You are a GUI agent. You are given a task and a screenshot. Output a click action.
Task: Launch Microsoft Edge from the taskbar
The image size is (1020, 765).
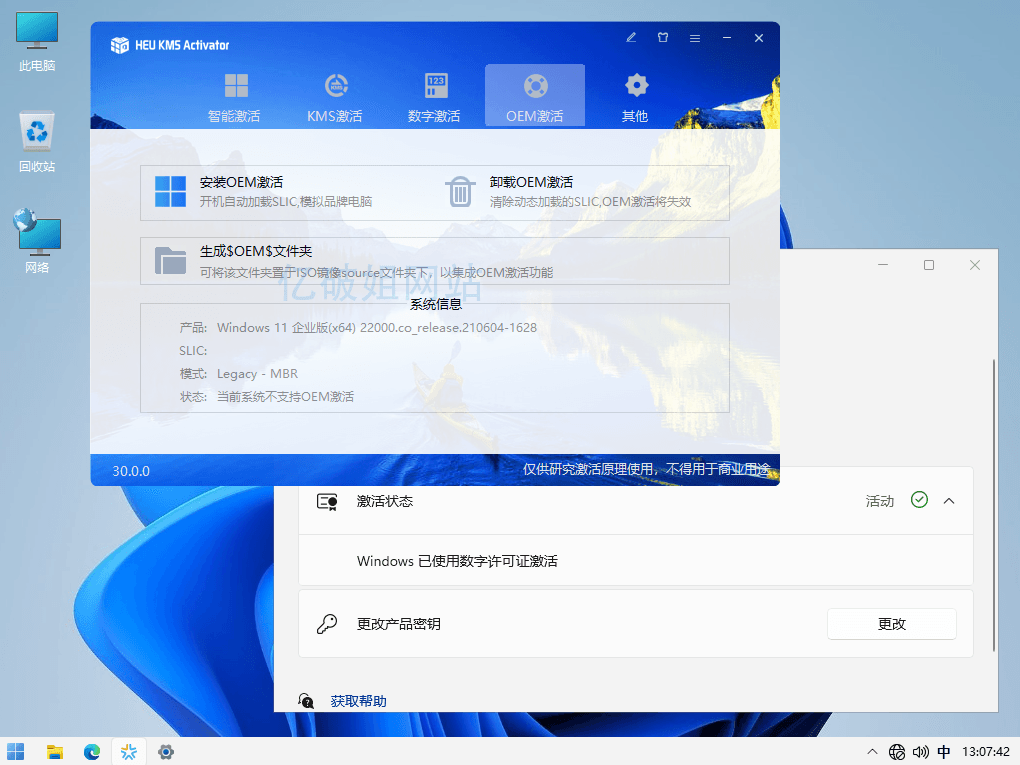(x=92, y=752)
